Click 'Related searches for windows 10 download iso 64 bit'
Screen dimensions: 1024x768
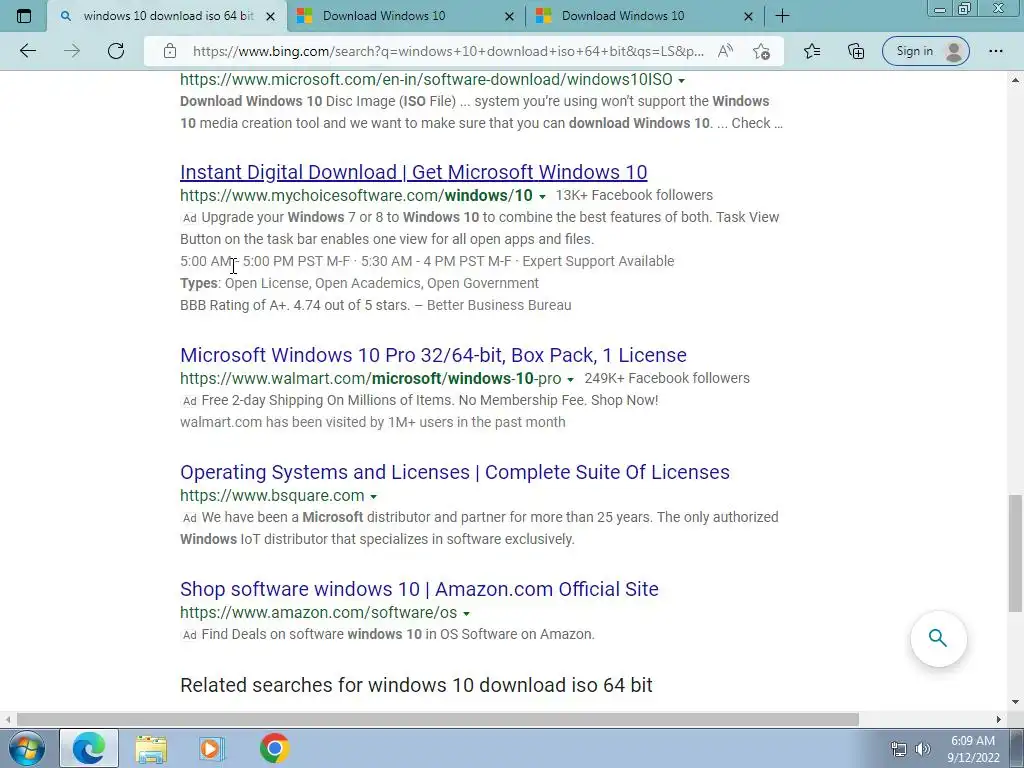(x=416, y=685)
